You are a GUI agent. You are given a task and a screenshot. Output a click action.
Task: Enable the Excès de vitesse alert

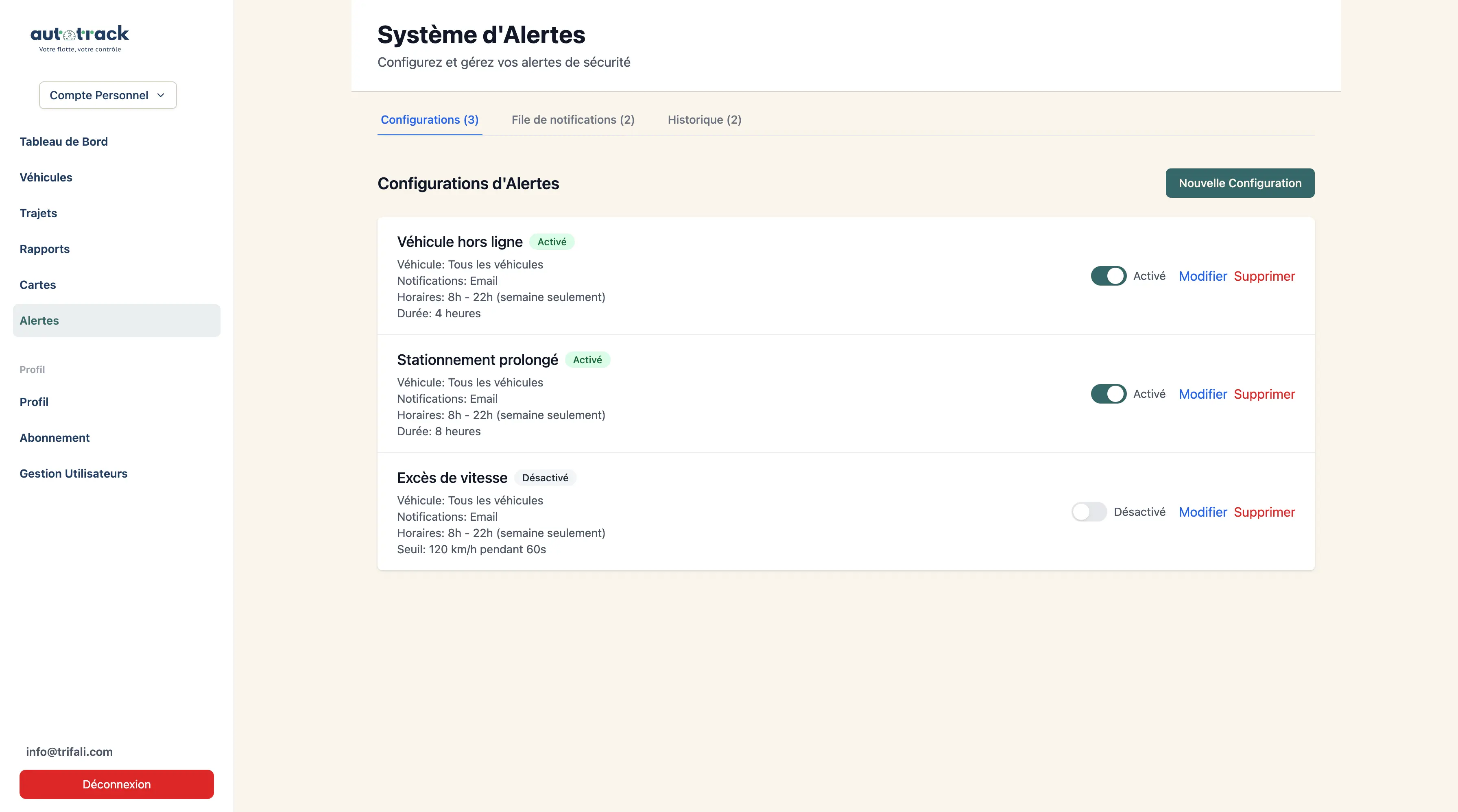click(x=1088, y=511)
